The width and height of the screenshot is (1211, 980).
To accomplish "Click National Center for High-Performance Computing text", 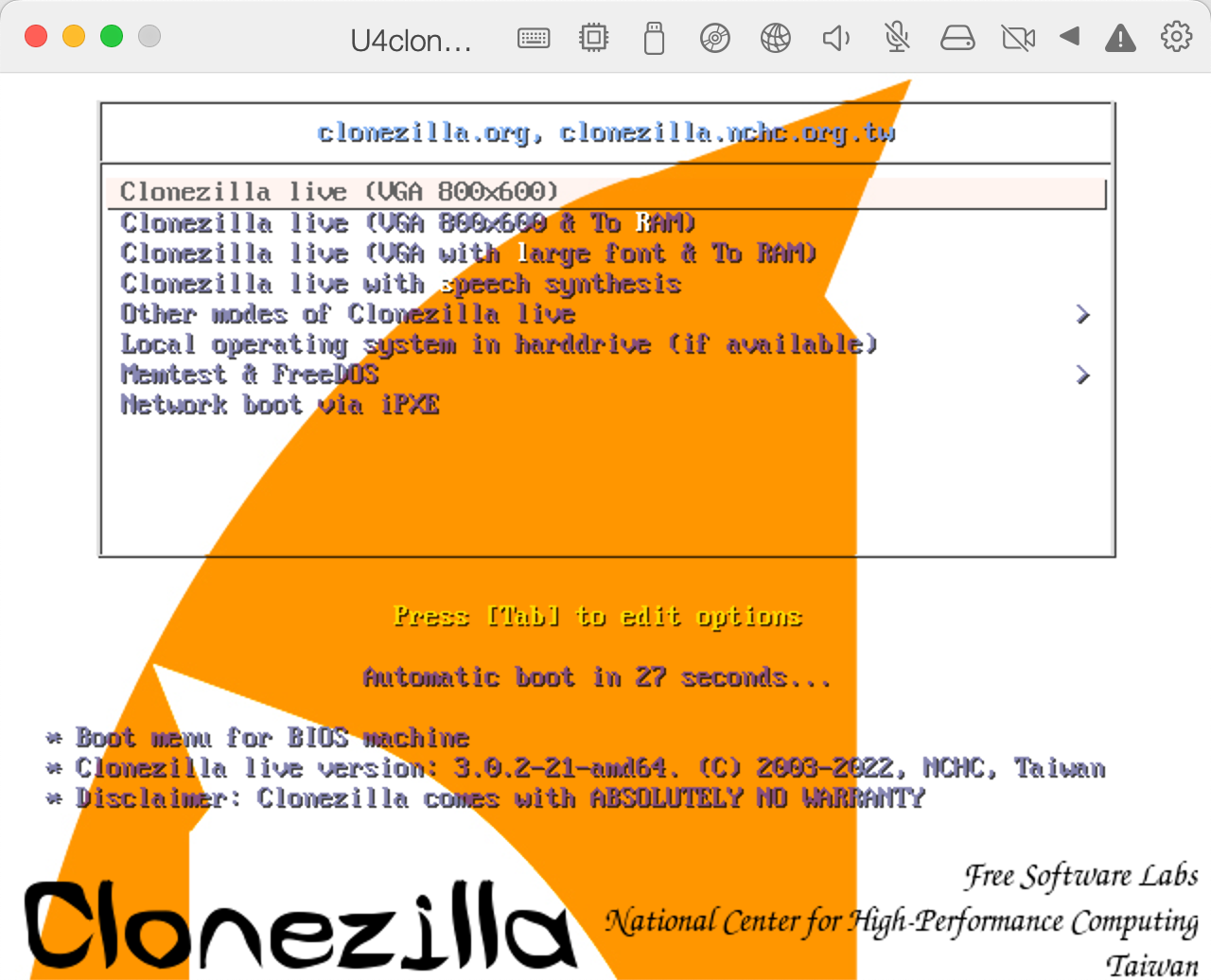I will coord(902,921).
